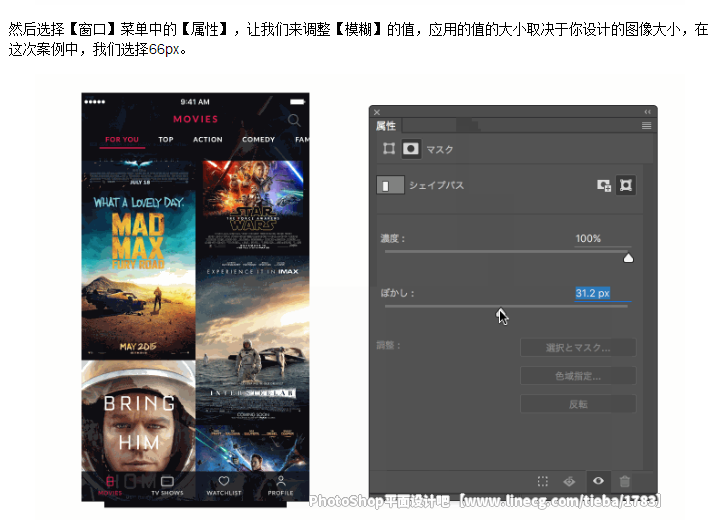Click the add vector mask icon
This screenshot has height=520, width=717.
(625, 185)
